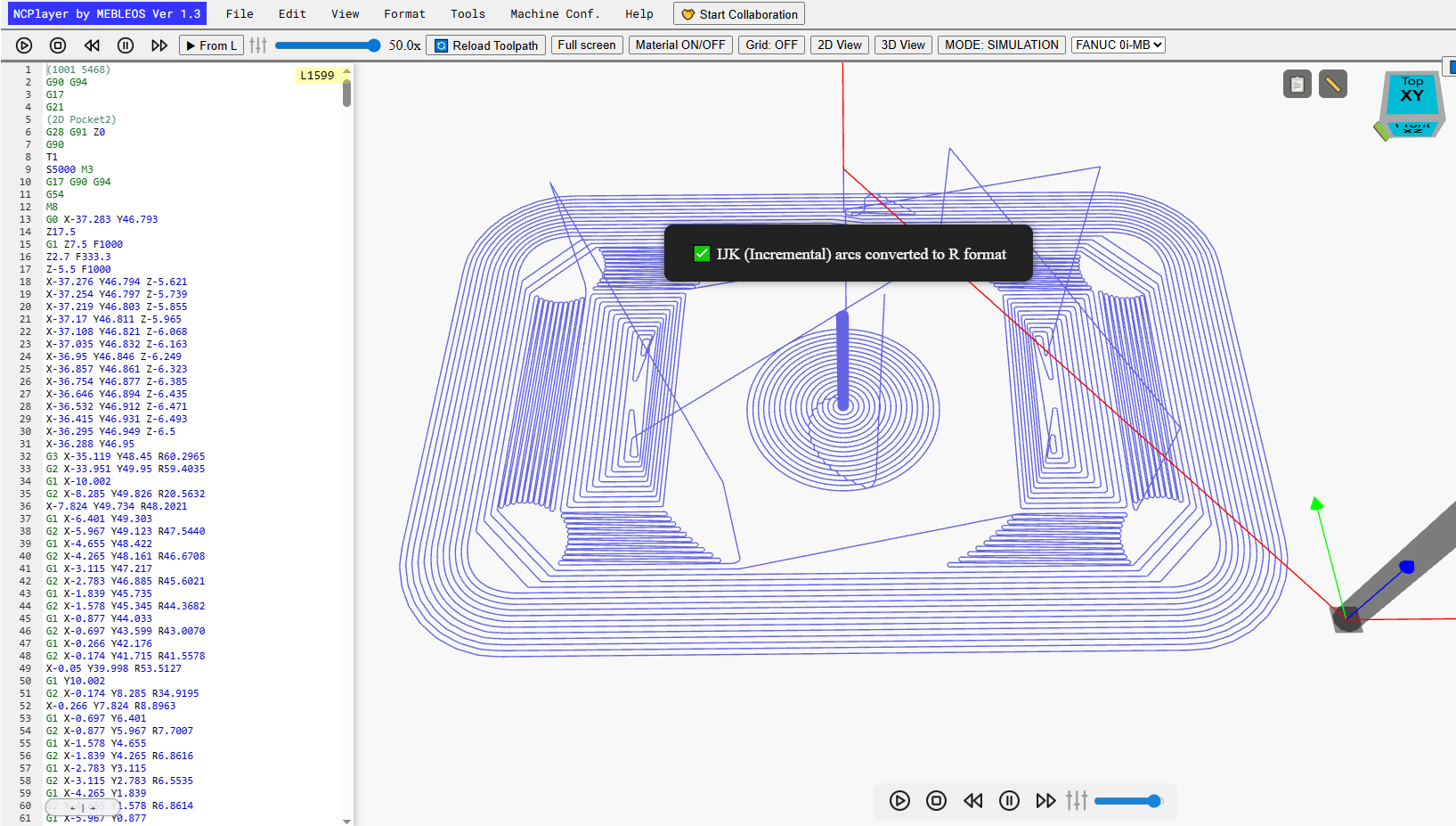
Task: Click the Reload Toolpath button
Action: click(x=486, y=45)
